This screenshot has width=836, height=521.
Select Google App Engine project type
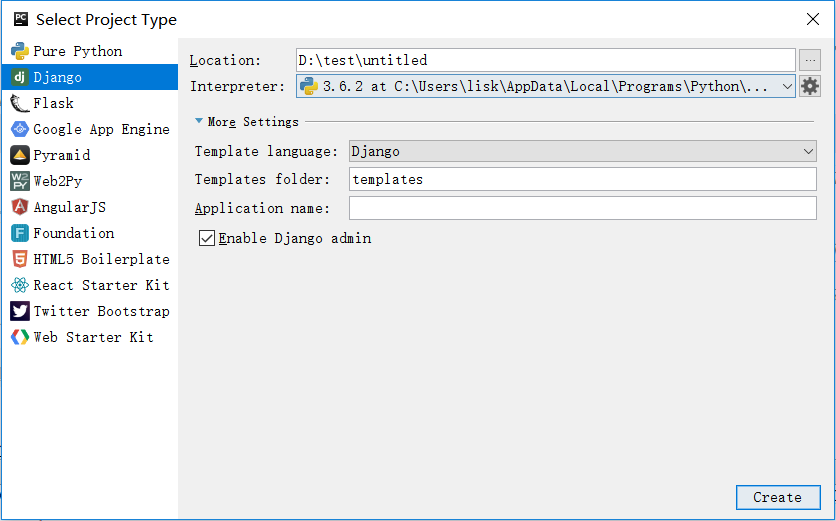(90, 129)
